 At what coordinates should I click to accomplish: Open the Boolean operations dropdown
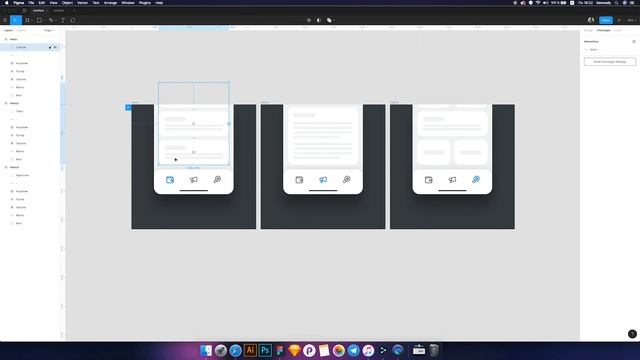330,20
